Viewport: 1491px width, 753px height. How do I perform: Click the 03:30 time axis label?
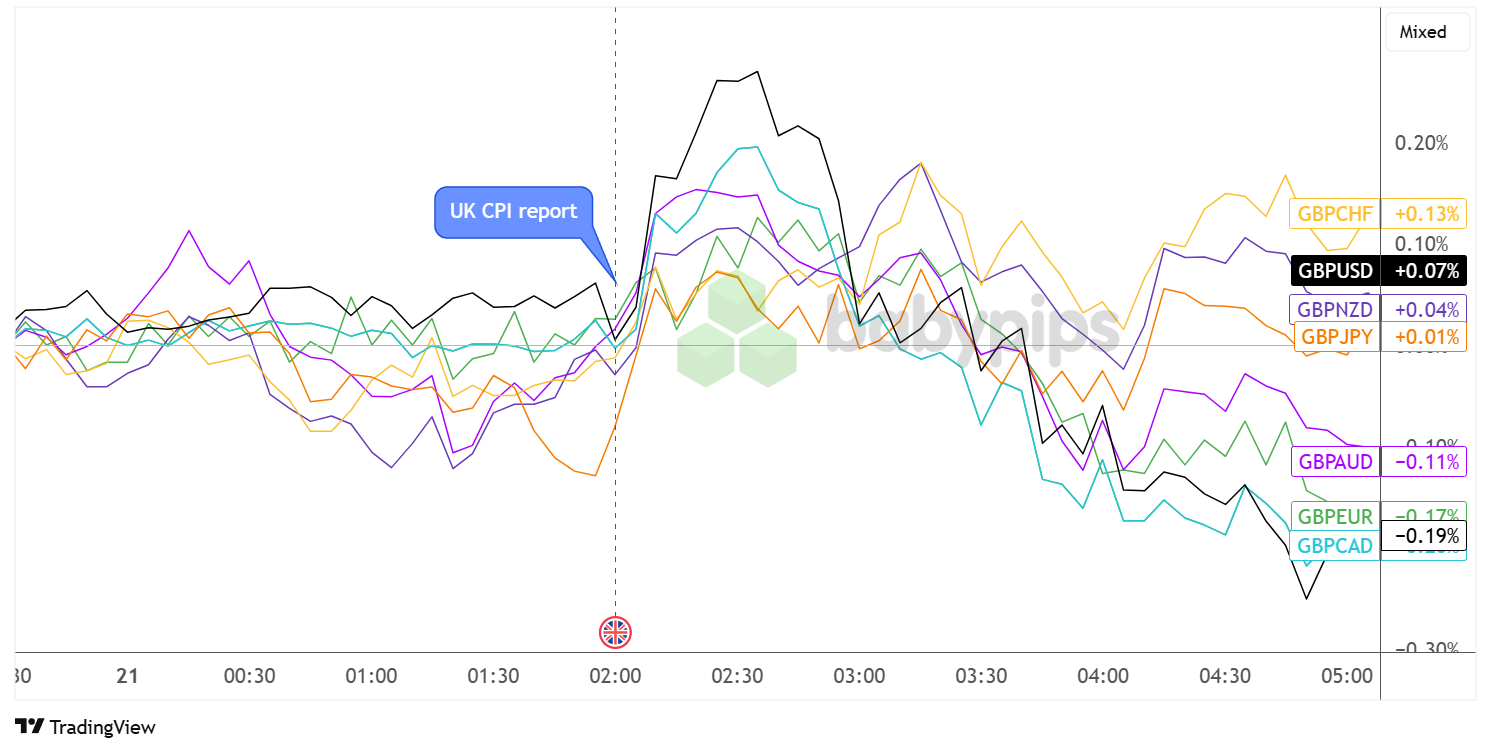point(981,676)
